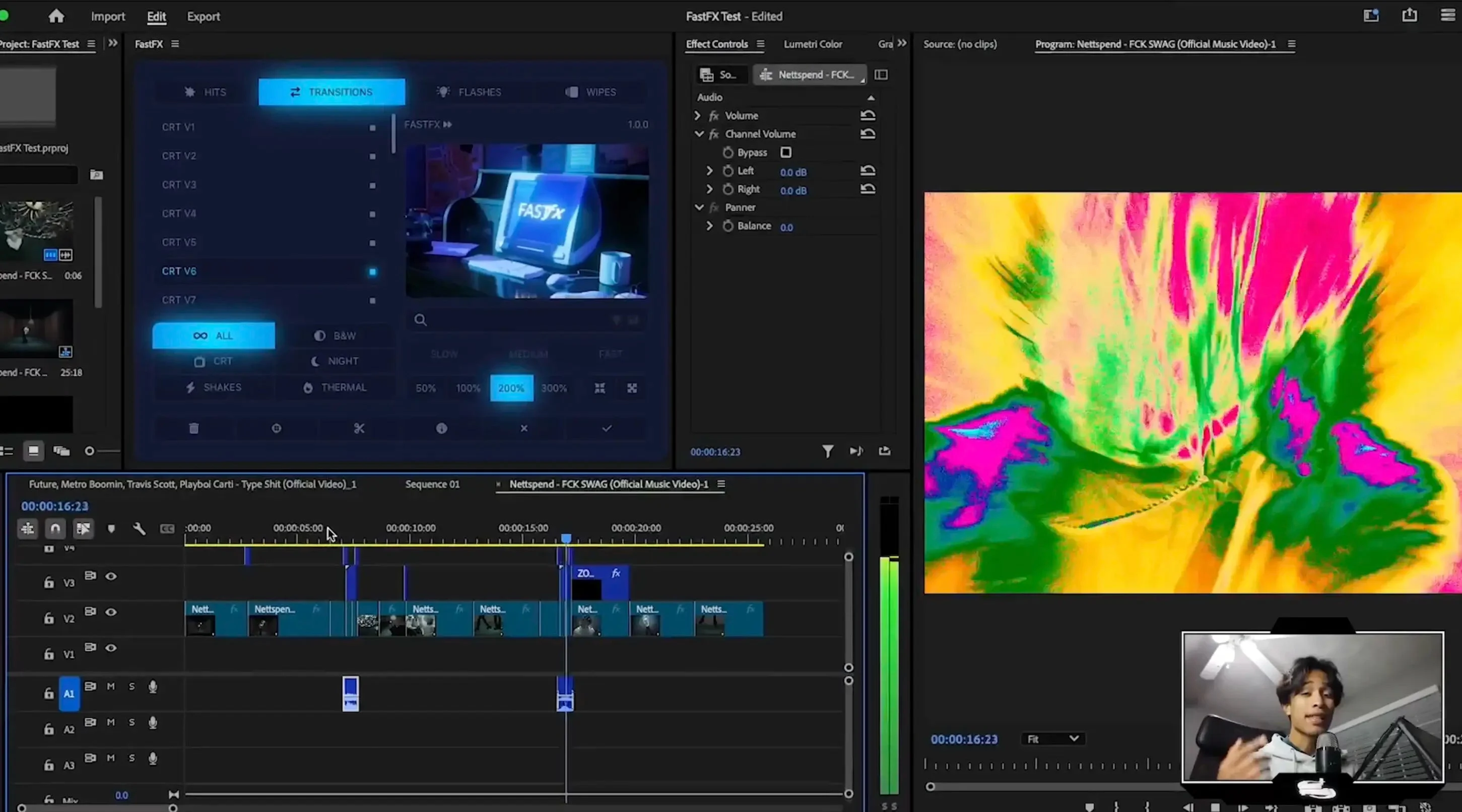Open the Share export icon at top right

click(x=1410, y=15)
